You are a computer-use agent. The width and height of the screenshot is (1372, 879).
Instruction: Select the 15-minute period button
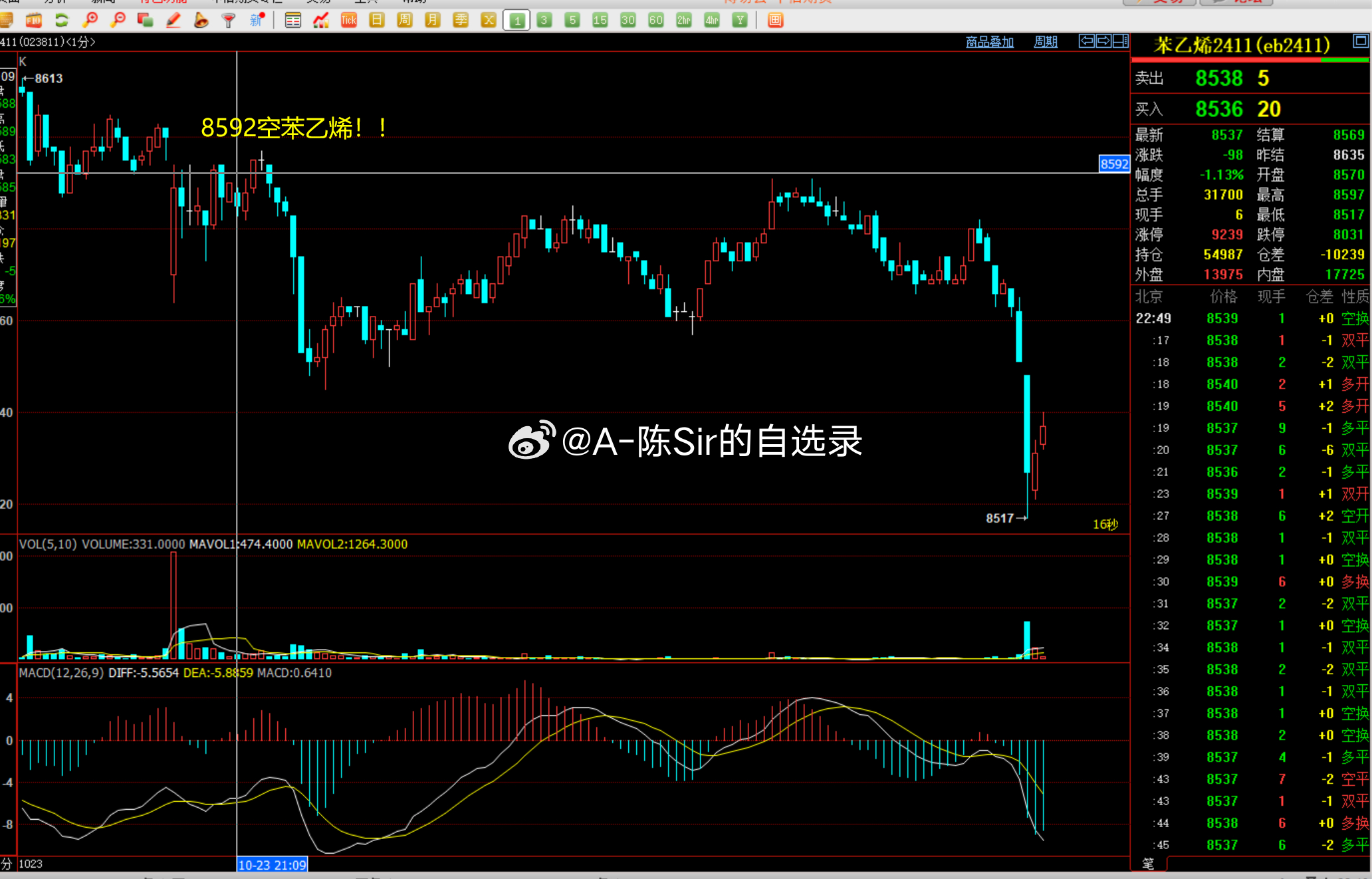[x=600, y=20]
